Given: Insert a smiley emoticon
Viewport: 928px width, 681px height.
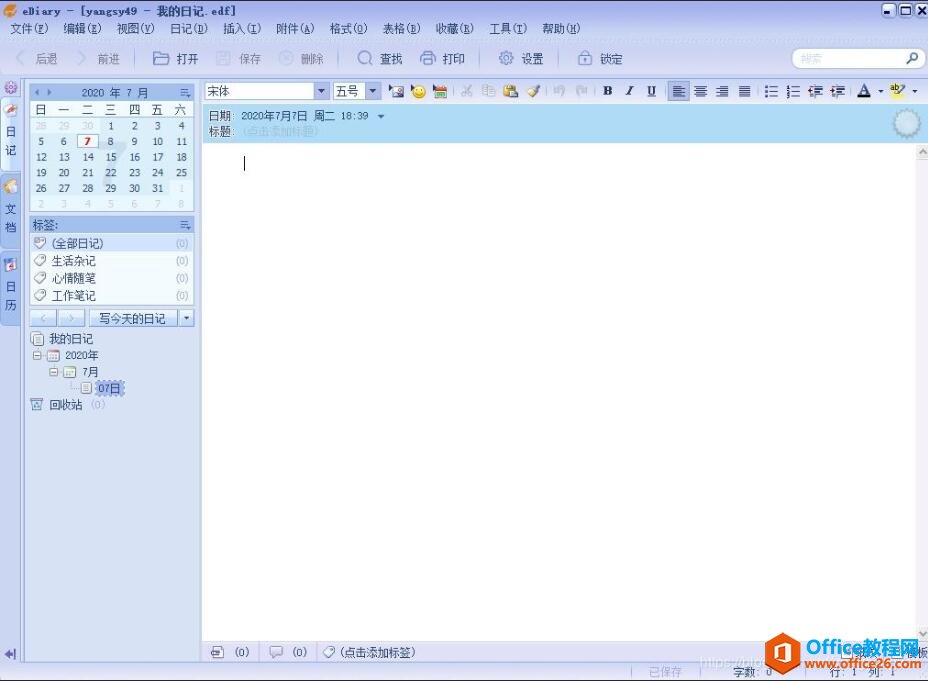Looking at the screenshot, I should point(418,91).
